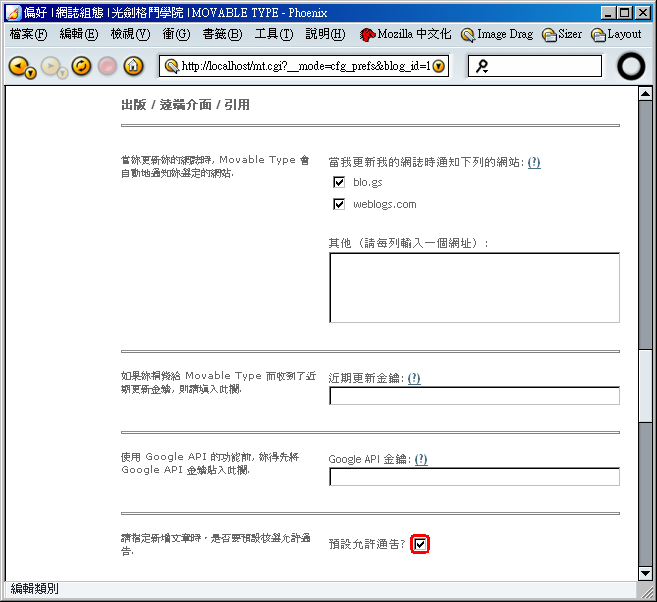The height and width of the screenshot is (602, 657).
Task: Click the 其他 URLs textarea
Action: click(x=474, y=287)
